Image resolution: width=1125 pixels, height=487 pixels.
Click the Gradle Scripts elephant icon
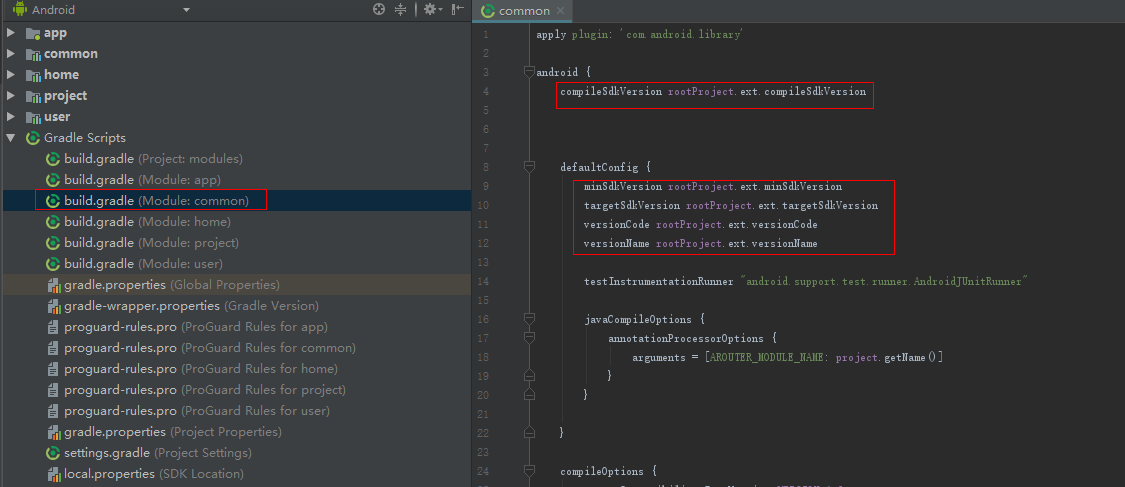[x=32, y=138]
